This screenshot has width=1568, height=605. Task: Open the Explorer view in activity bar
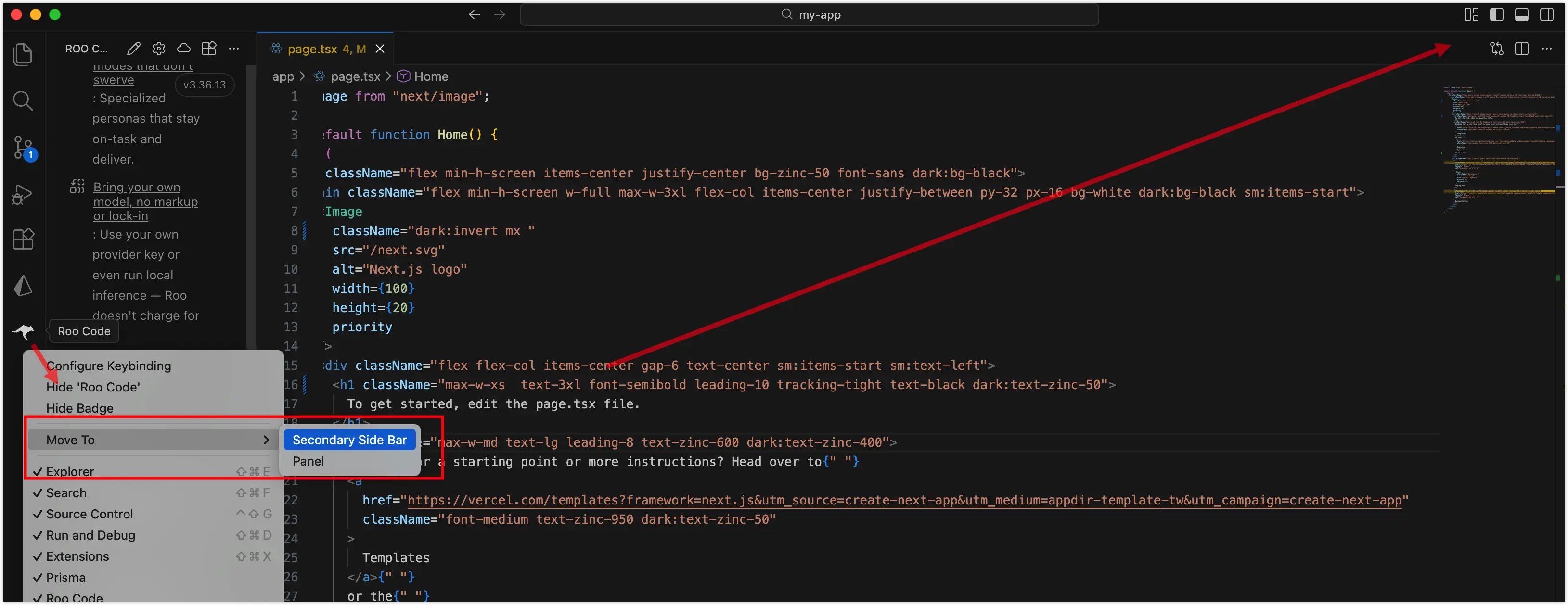[x=23, y=55]
